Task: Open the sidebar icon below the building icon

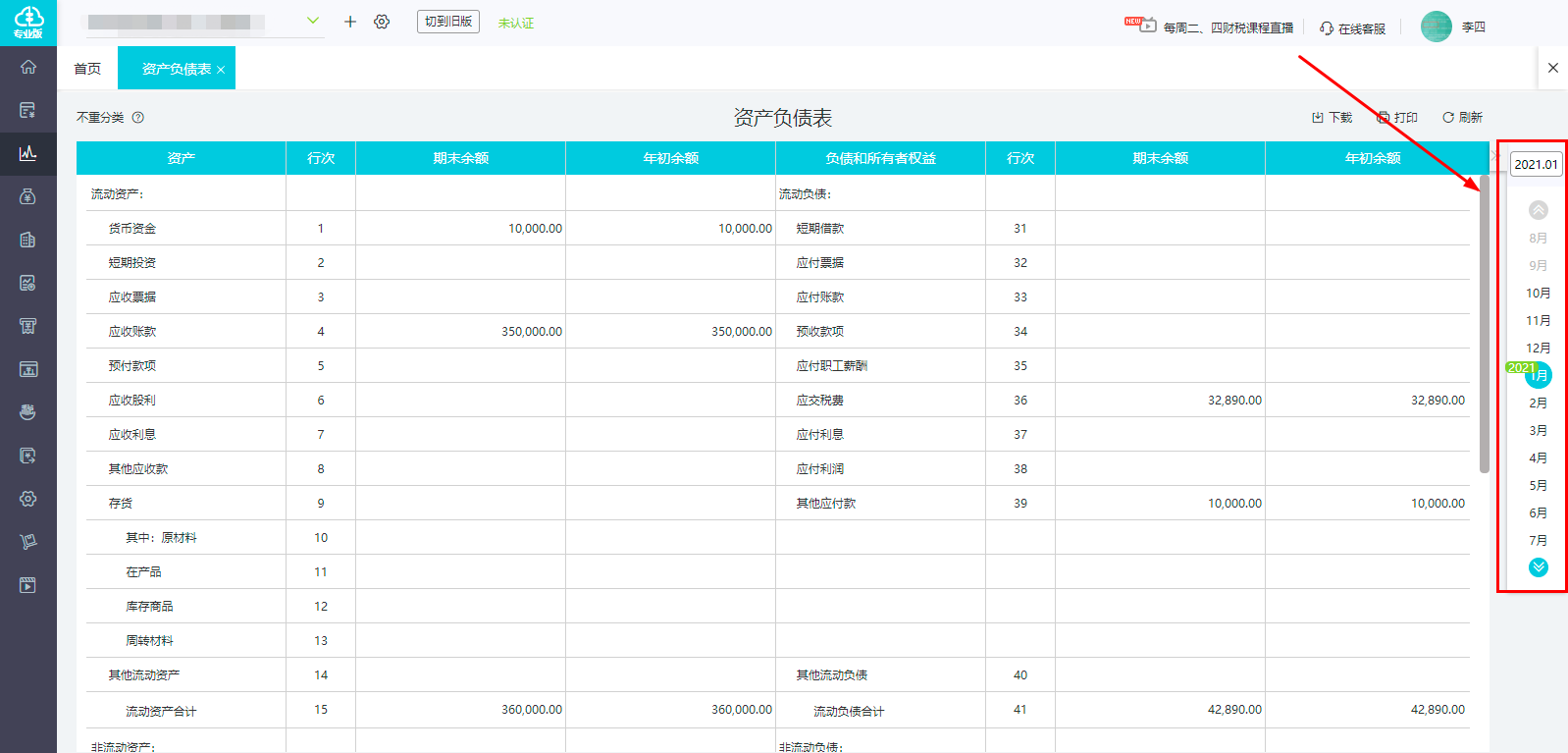Action: (x=28, y=283)
